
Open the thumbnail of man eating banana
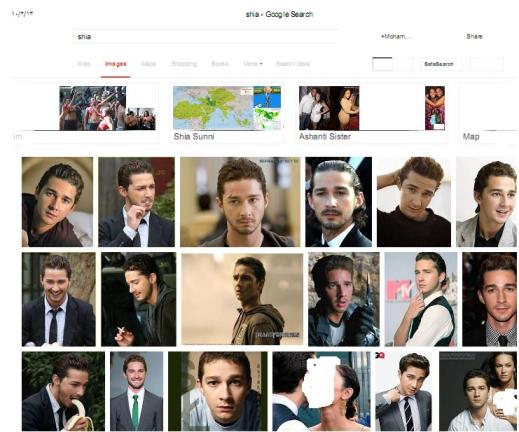click(x=63, y=391)
